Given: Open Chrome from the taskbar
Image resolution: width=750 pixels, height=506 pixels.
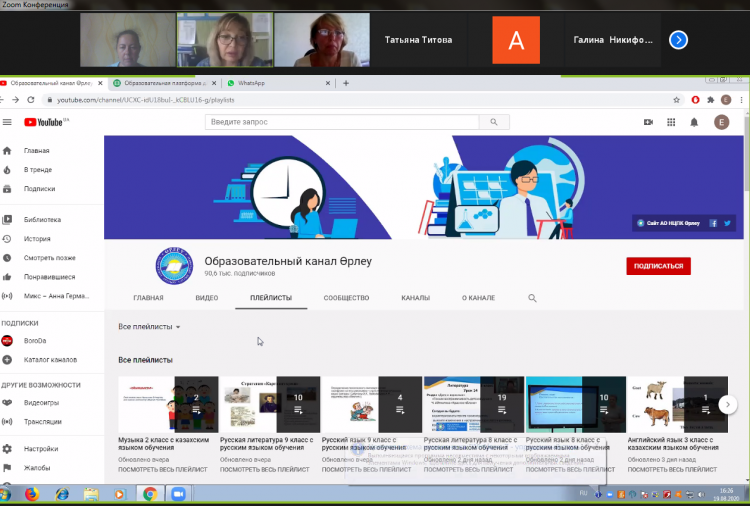Looking at the screenshot, I should 150,494.
